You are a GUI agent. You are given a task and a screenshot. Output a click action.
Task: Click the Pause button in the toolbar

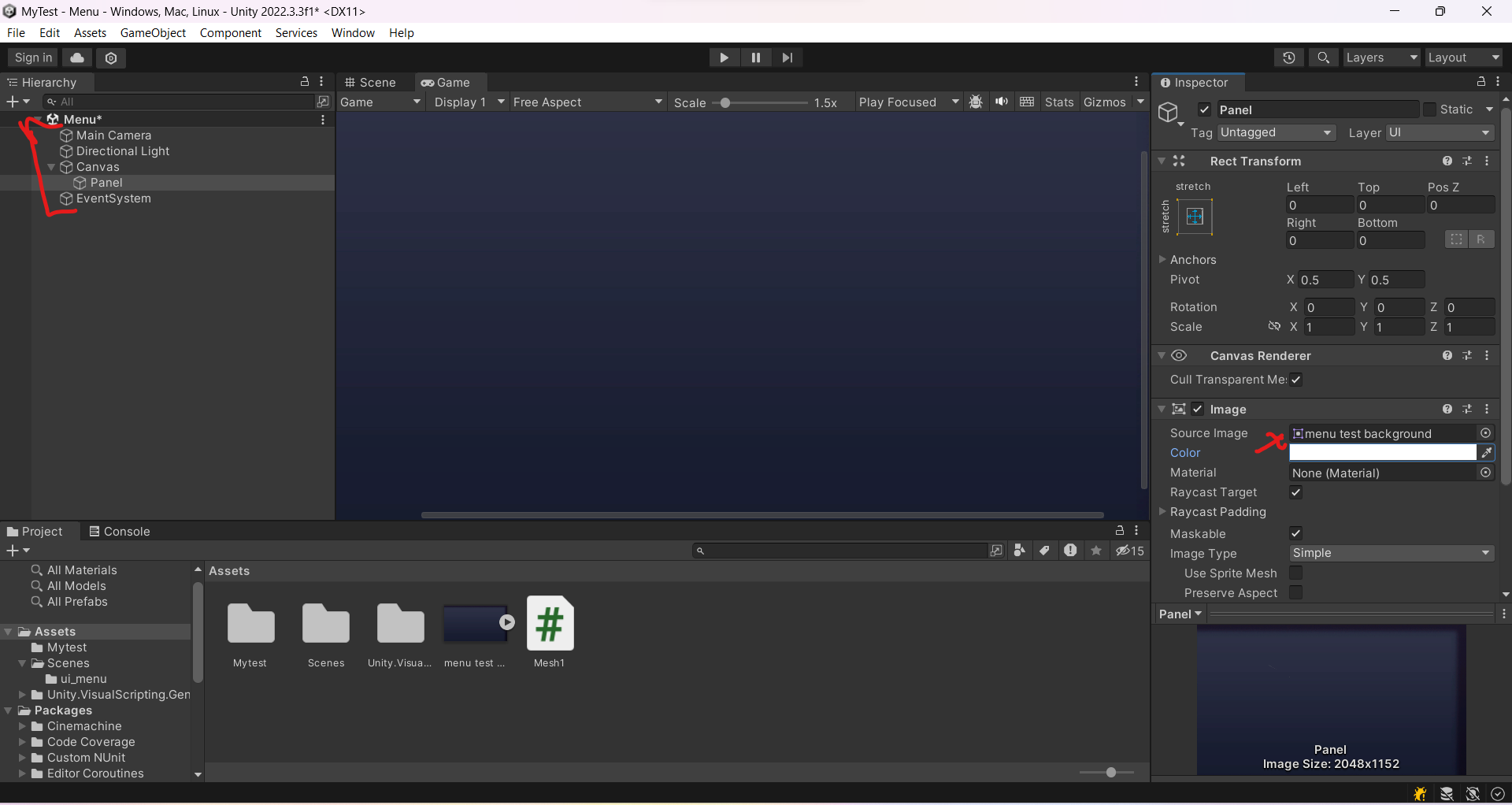click(x=756, y=57)
